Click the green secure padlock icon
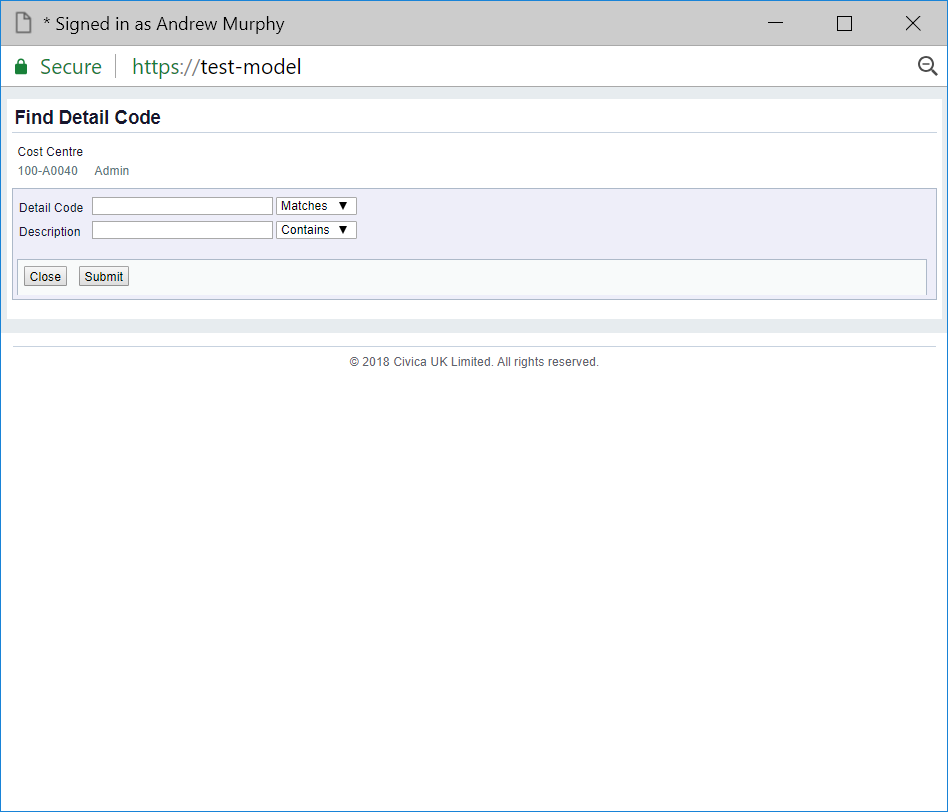This screenshot has height=812, width=948. (x=21, y=67)
